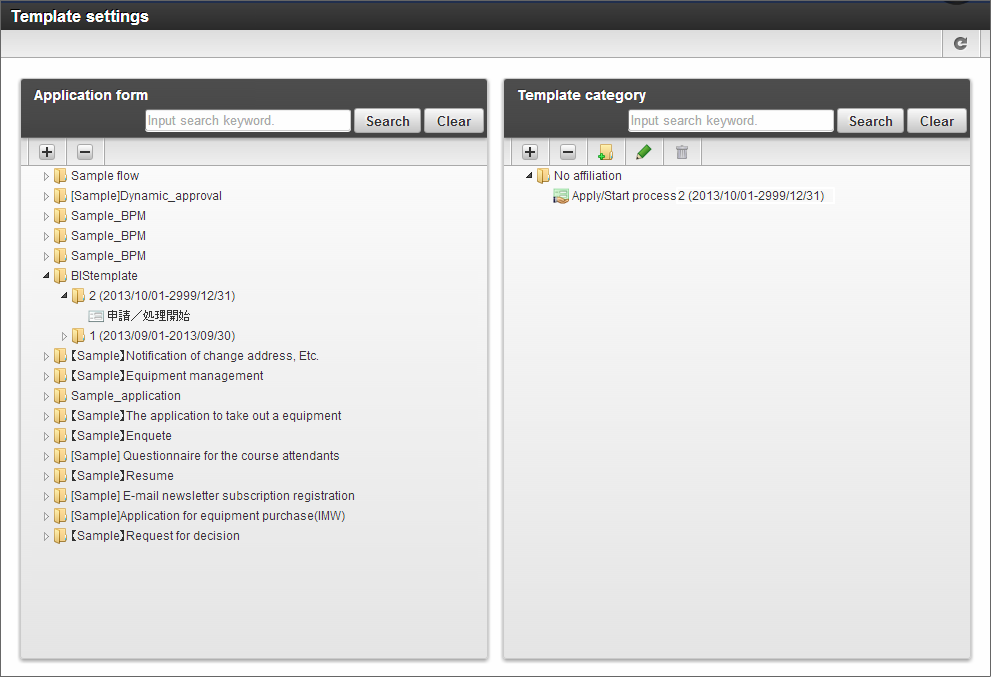Click folder icon of 1 (2013/09/01-2013/09/30)

coord(78,336)
